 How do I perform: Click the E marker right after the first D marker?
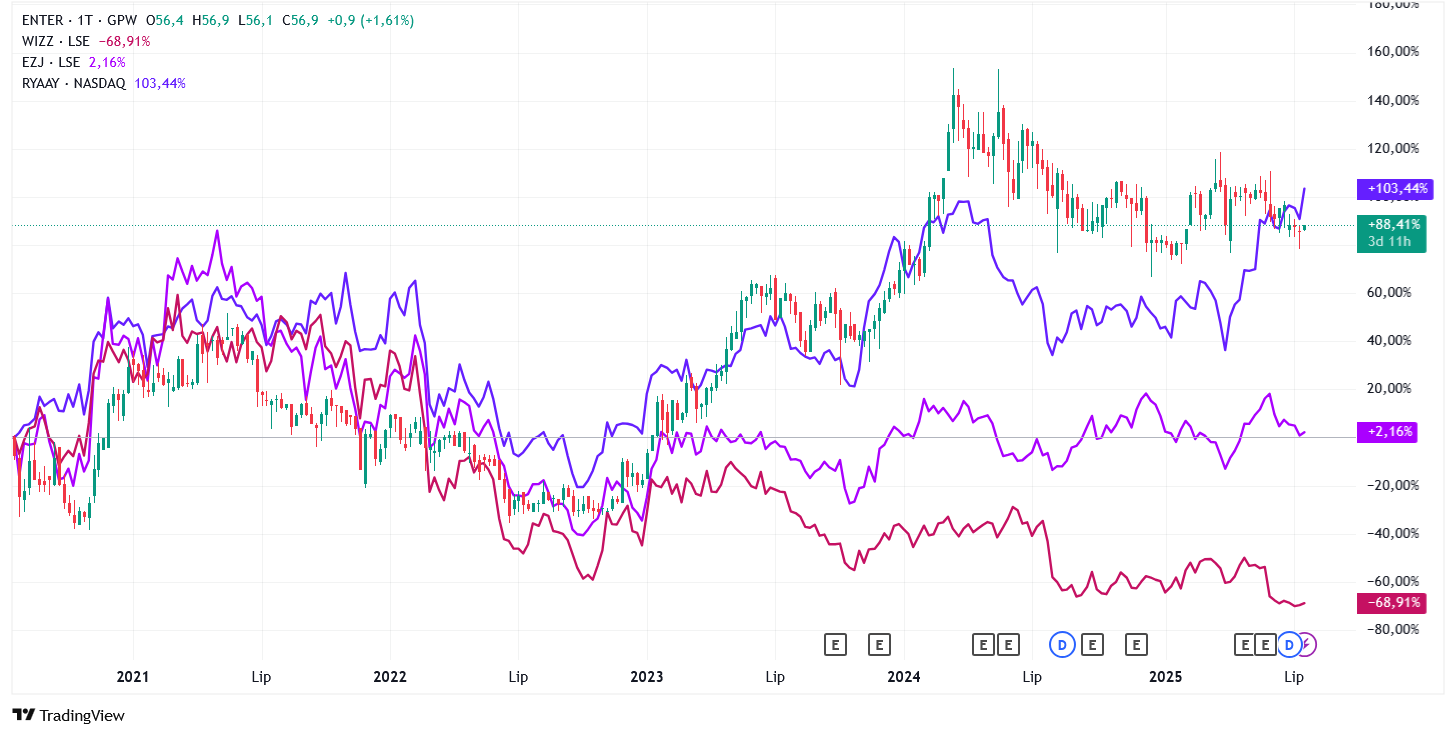point(1092,645)
